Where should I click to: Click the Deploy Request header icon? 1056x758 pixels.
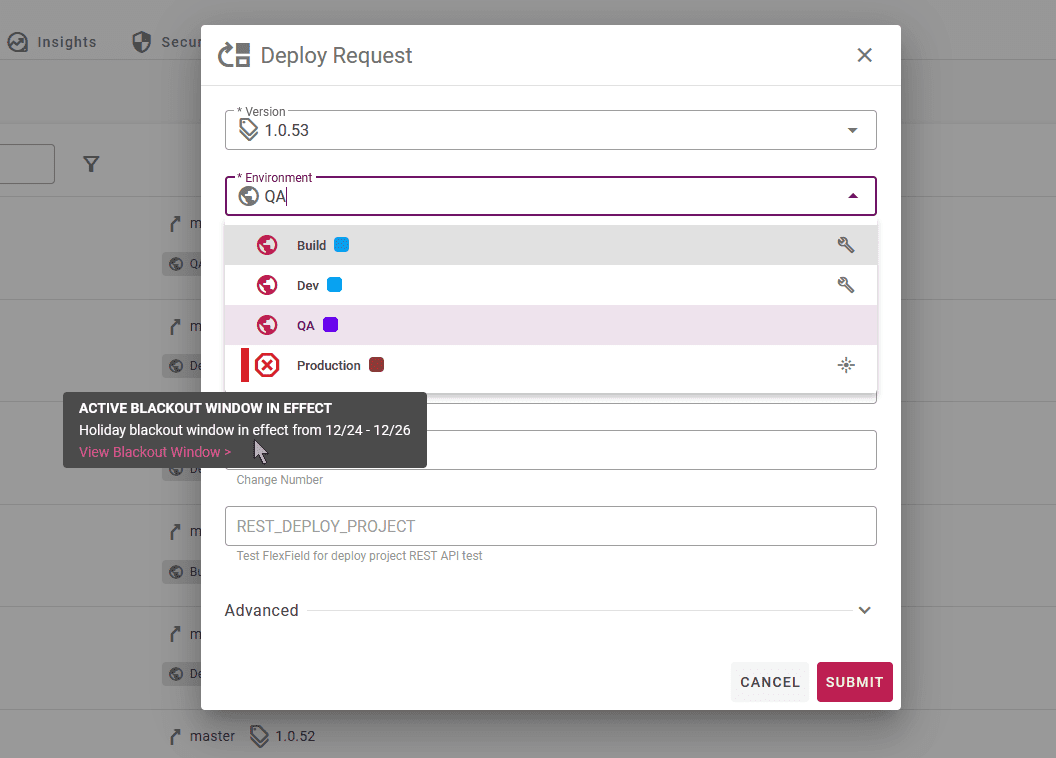click(x=234, y=55)
